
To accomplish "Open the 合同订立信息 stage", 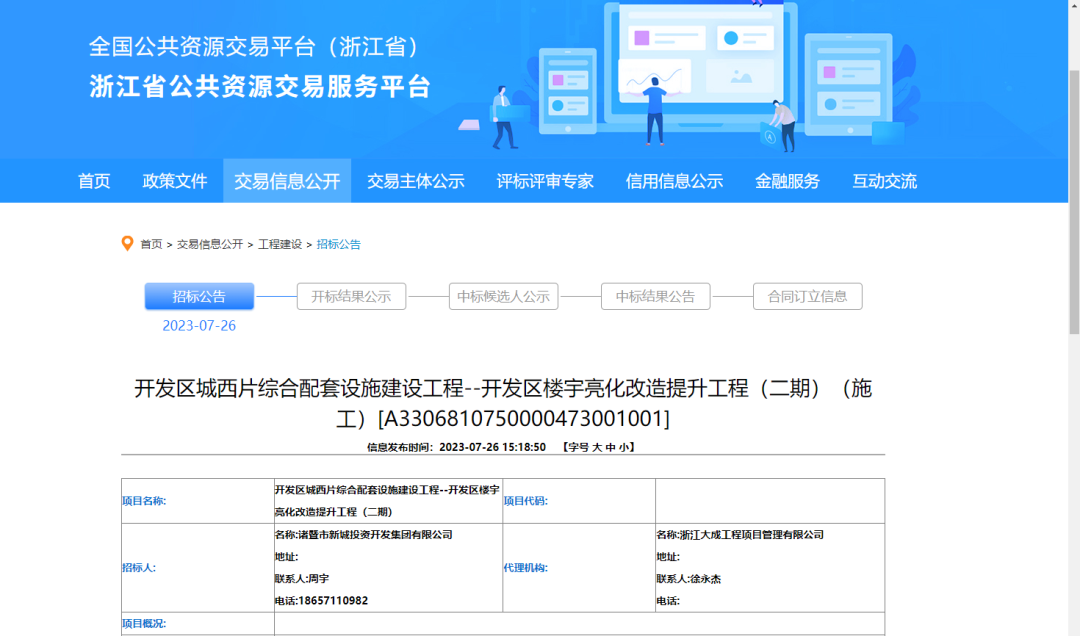I will point(807,296).
